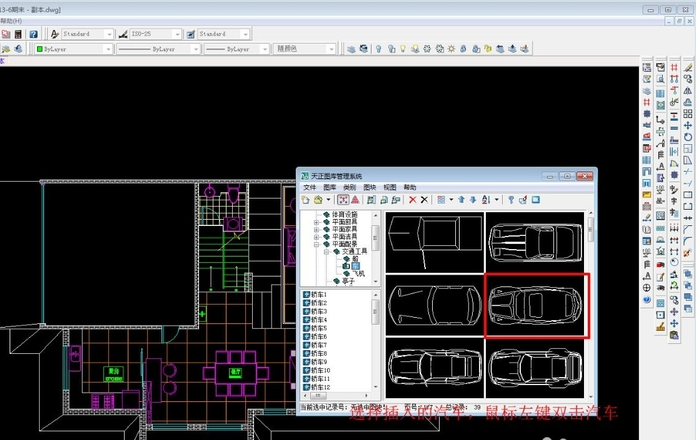Image resolution: width=696 pixels, height=440 pixels.
Task: Open the 类别 menu in library manager
Action: click(350, 187)
